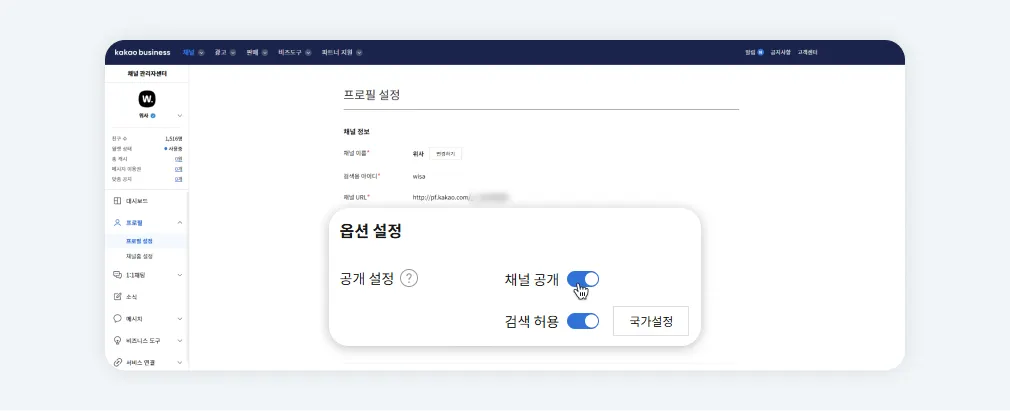Click the kakao business logo
1010x411 pixels.
point(142,52)
